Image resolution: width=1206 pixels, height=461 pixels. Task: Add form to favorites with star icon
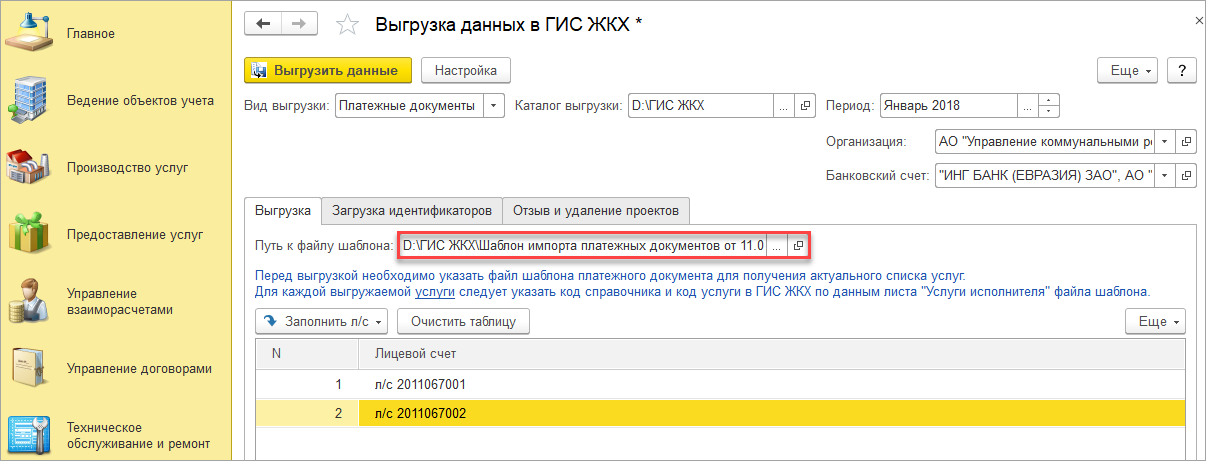pos(347,25)
